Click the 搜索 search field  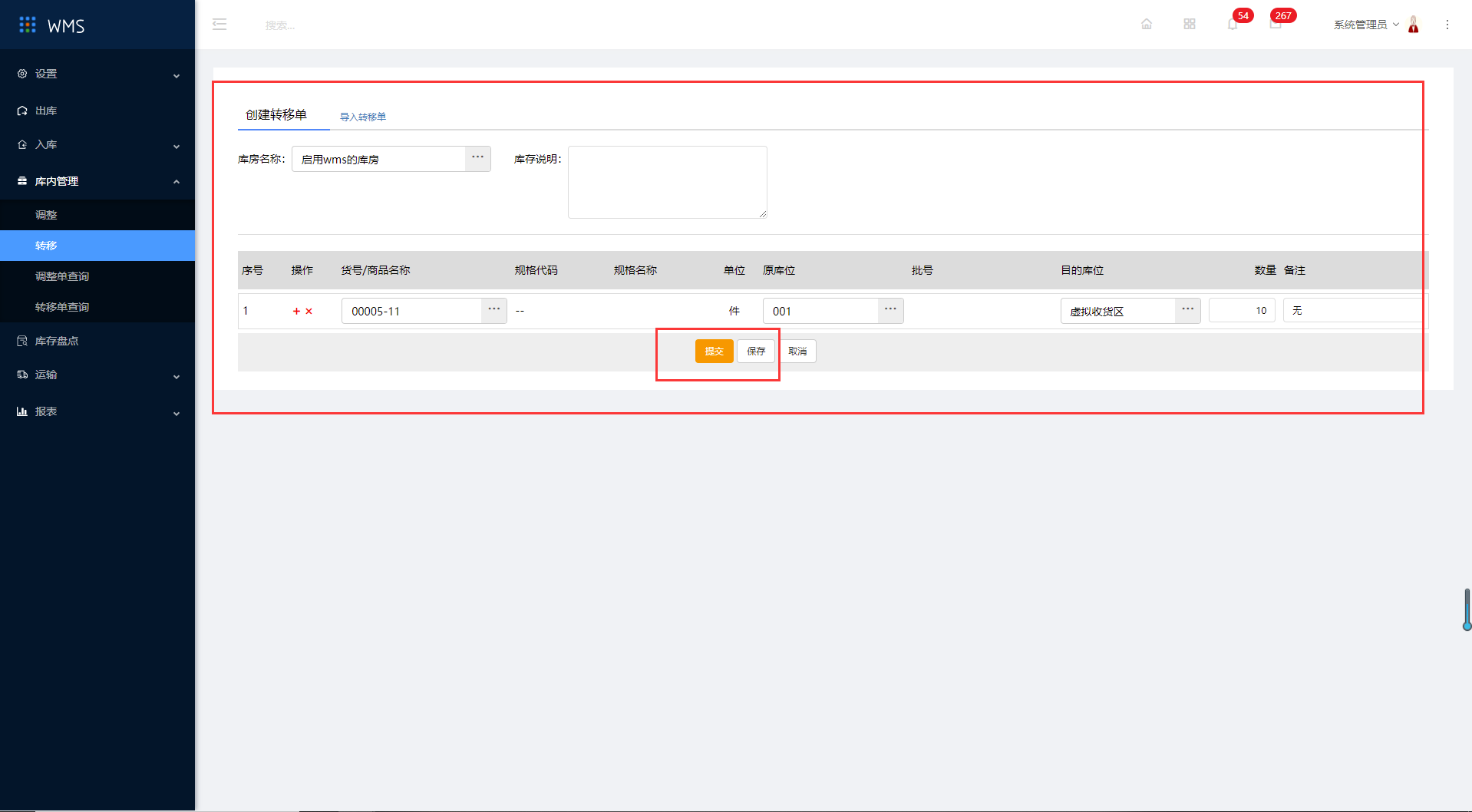pos(280,25)
